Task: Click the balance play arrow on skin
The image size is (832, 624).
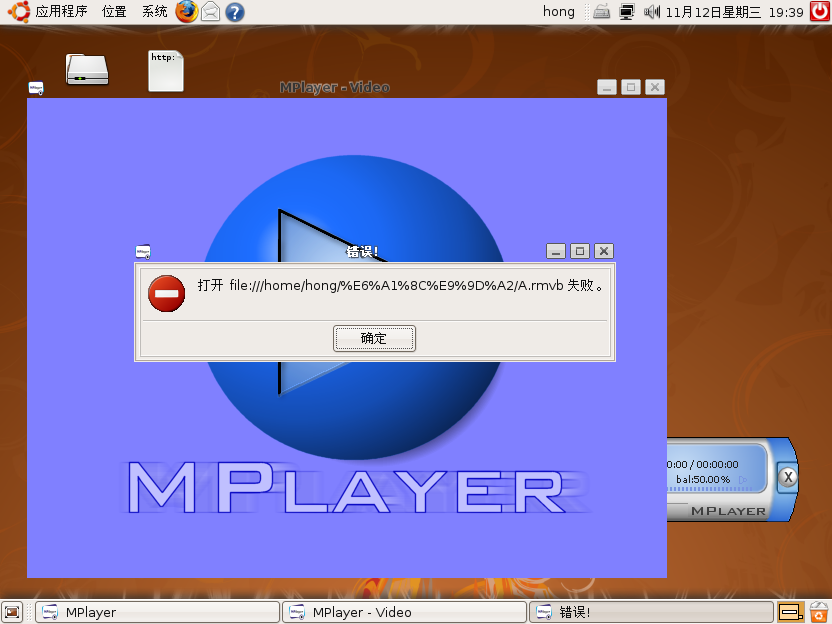Action: 743,480
